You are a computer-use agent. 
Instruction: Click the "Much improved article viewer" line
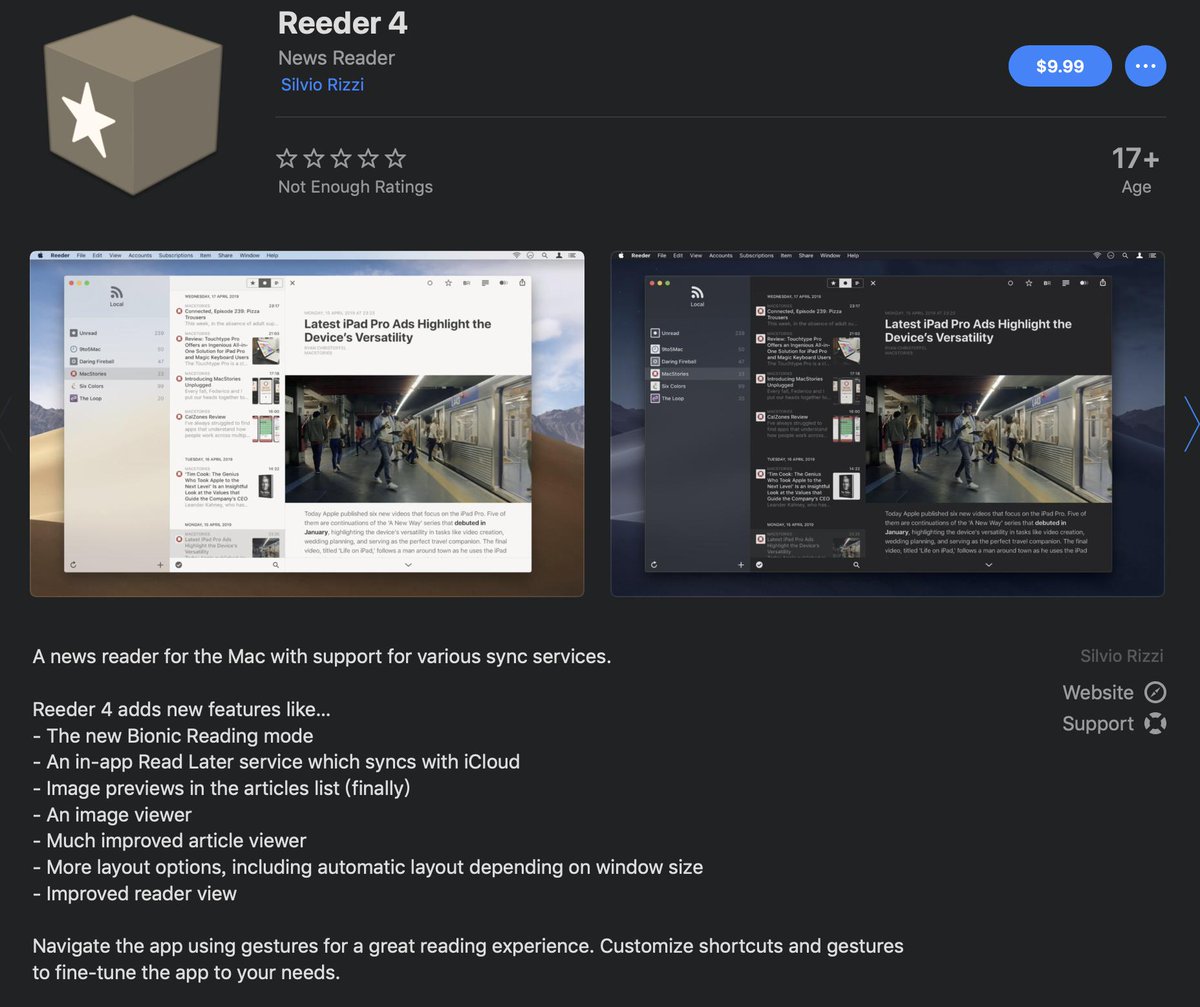pos(170,841)
